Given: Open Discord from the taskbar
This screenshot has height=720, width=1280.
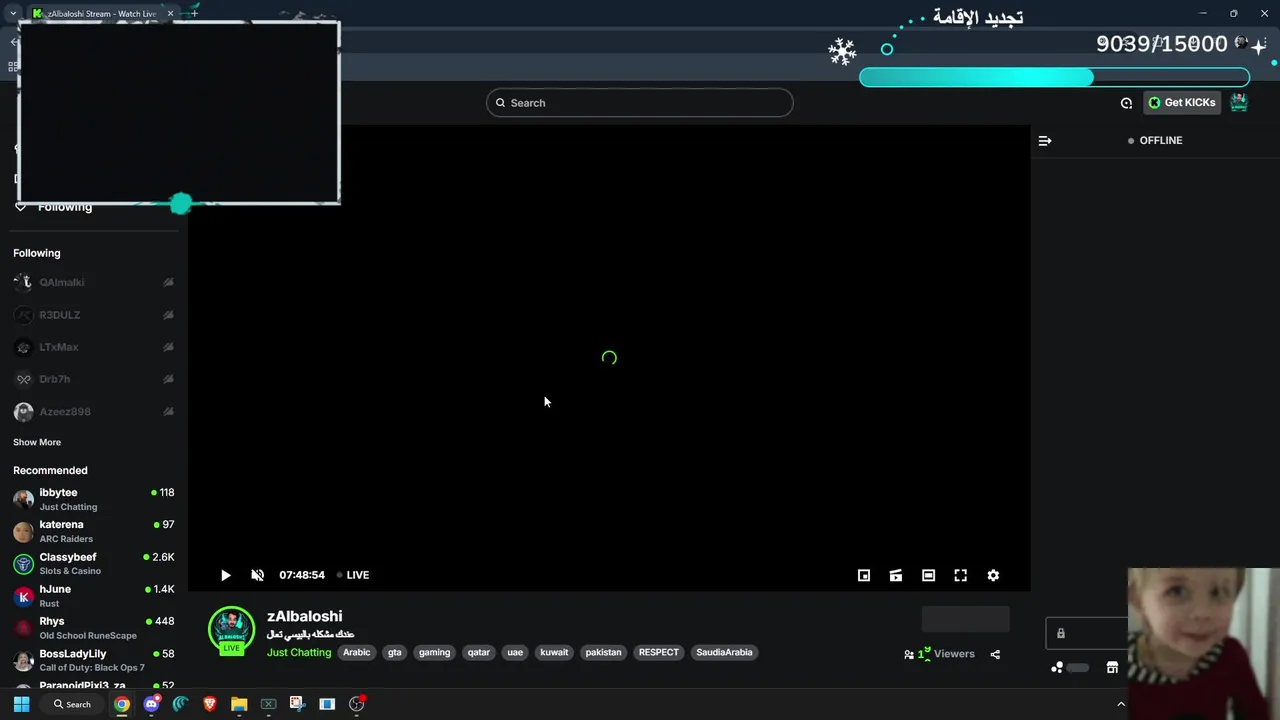Looking at the screenshot, I should 151,704.
